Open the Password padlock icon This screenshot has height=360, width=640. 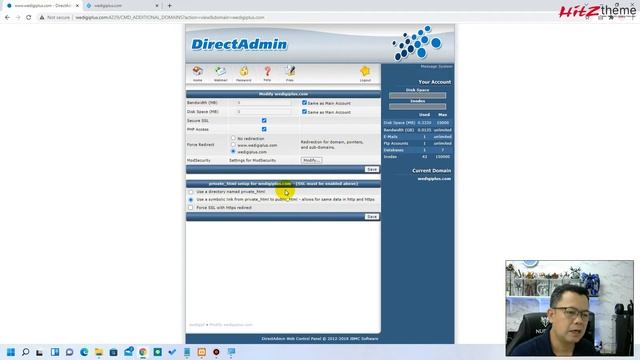(244, 72)
